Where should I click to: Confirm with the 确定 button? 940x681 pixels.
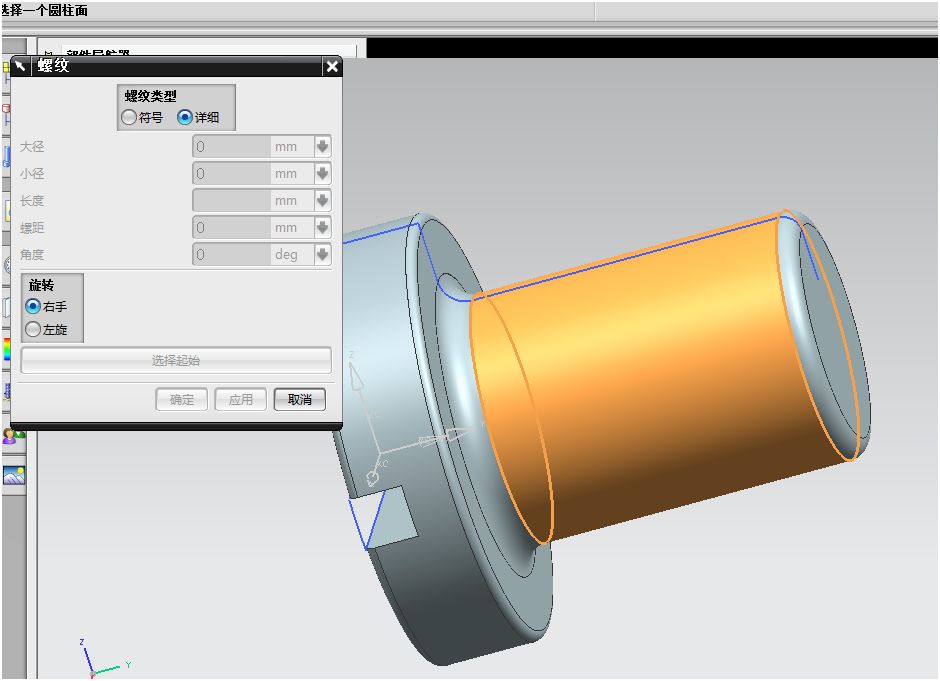(182, 399)
